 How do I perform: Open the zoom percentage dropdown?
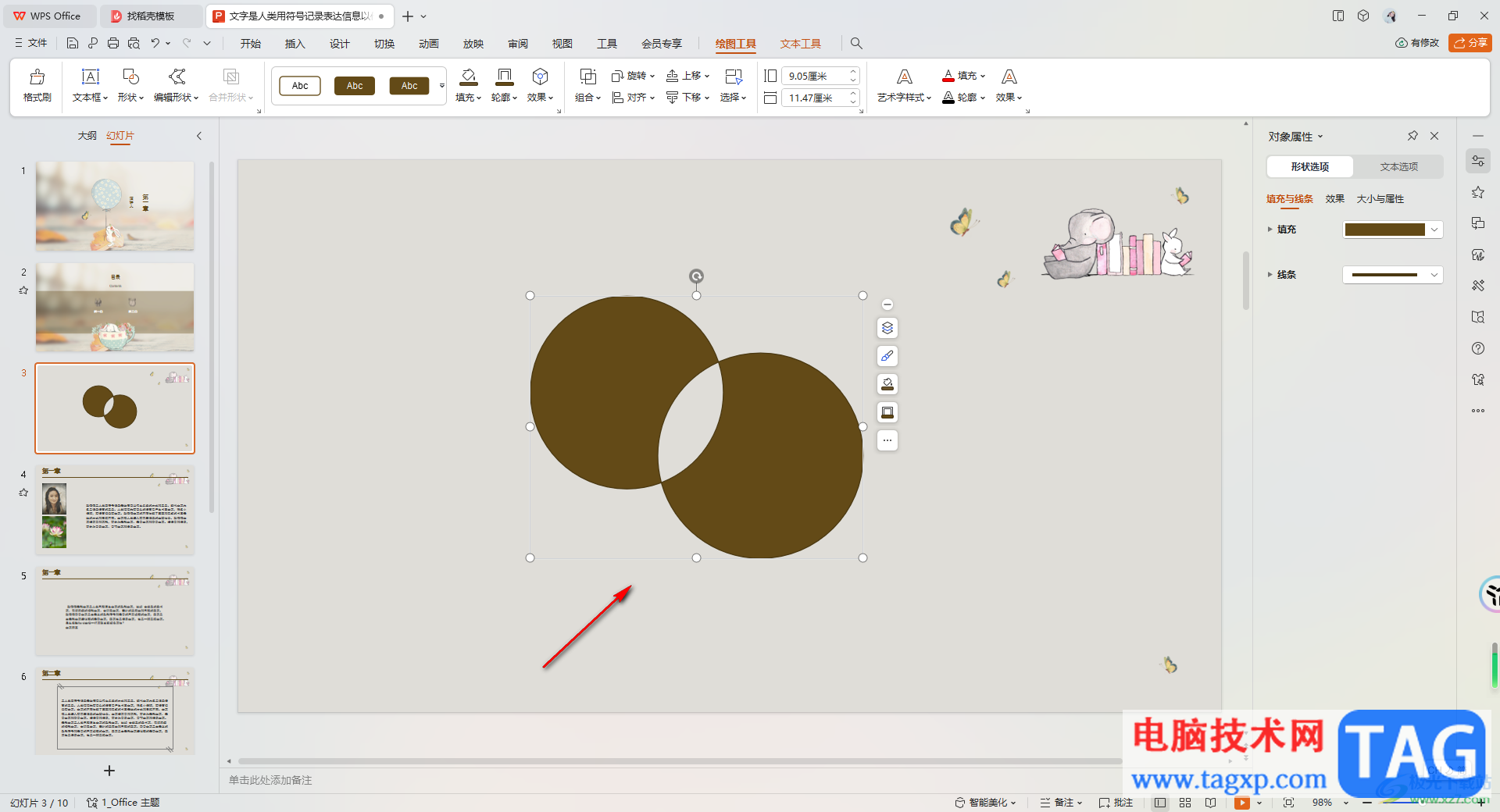click(1345, 803)
